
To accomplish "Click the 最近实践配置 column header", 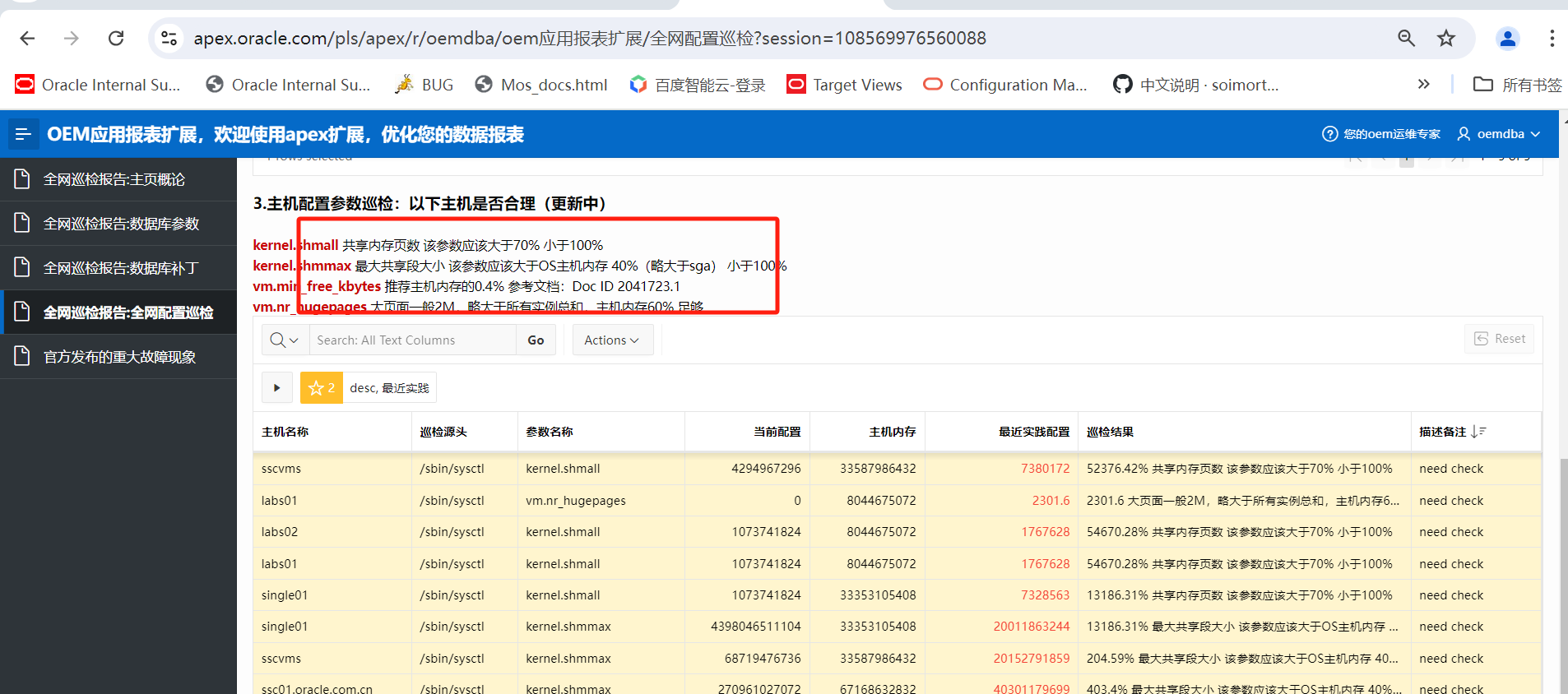I will 1034,432.
